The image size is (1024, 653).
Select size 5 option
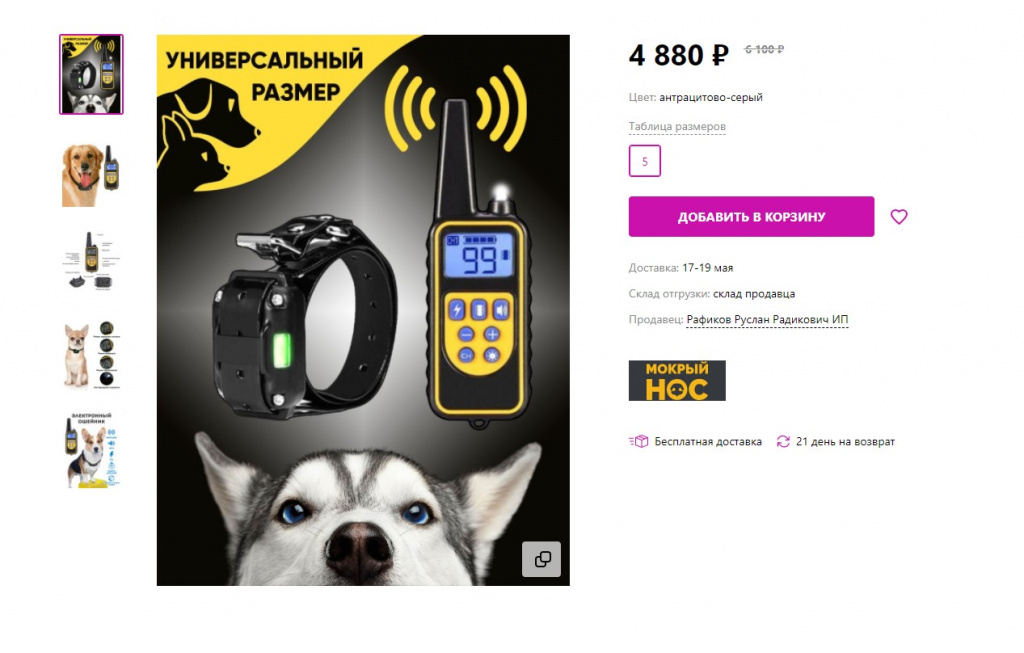(x=645, y=161)
